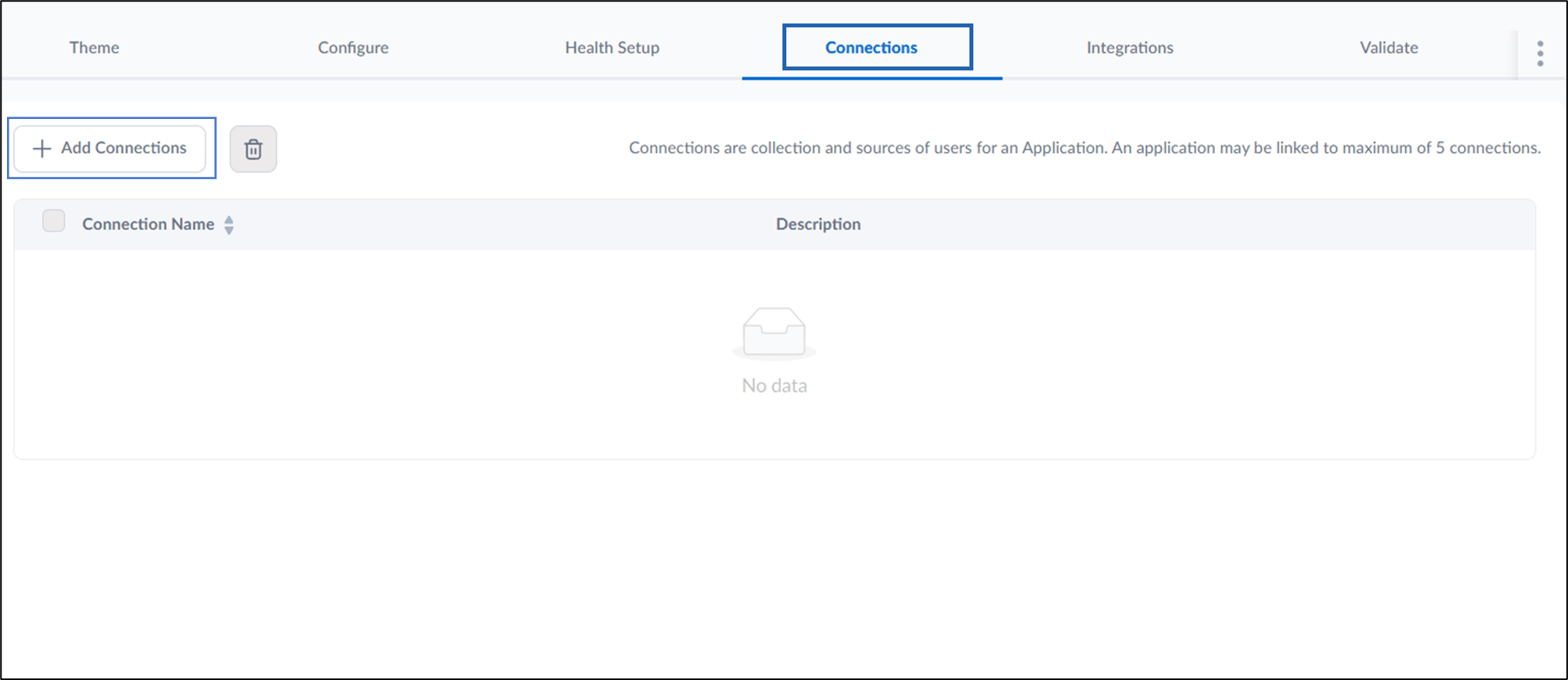Open the Configure tab
1568x680 pixels.
pos(353,48)
